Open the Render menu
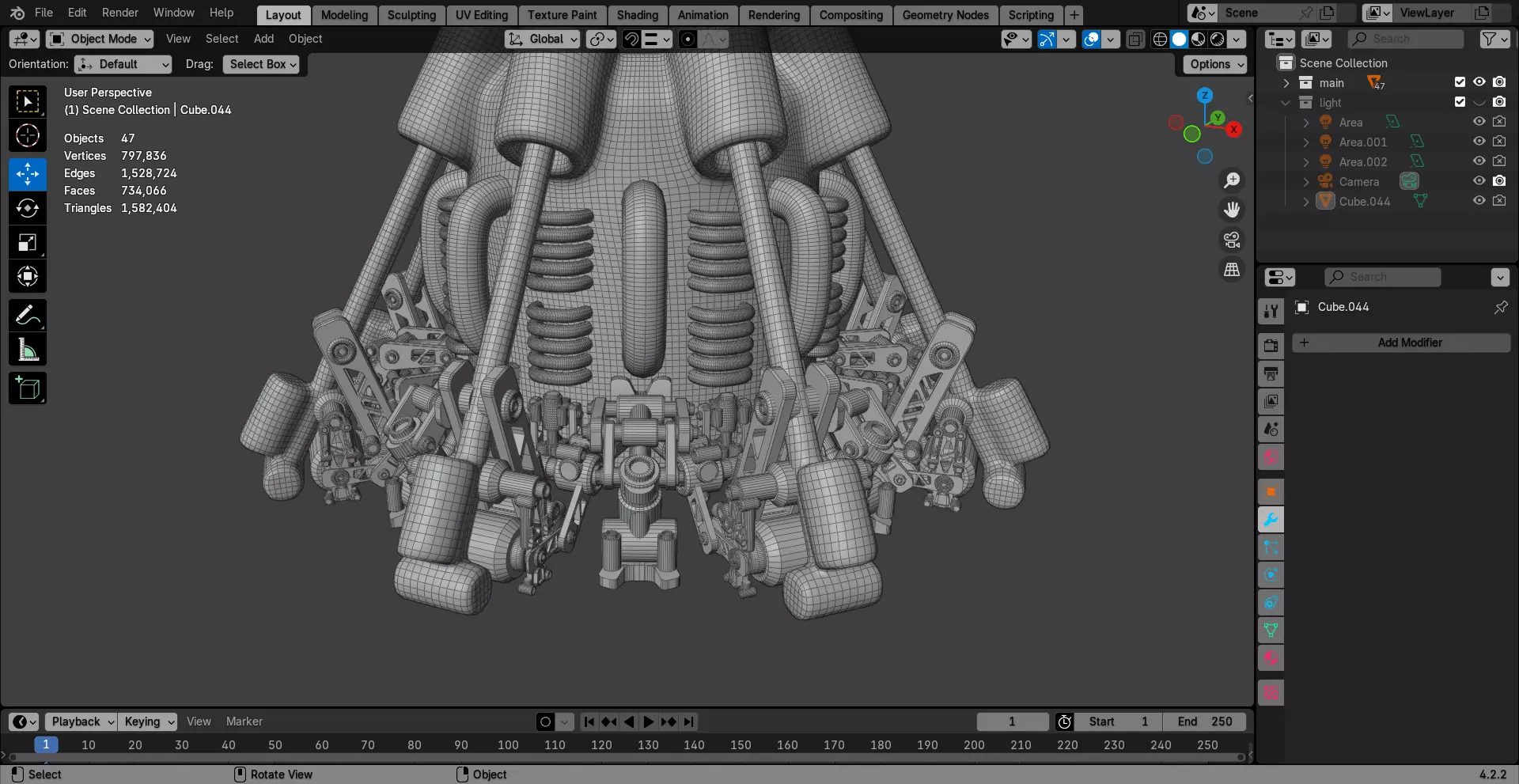1519x784 pixels. pyautogui.click(x=120, y=13)
